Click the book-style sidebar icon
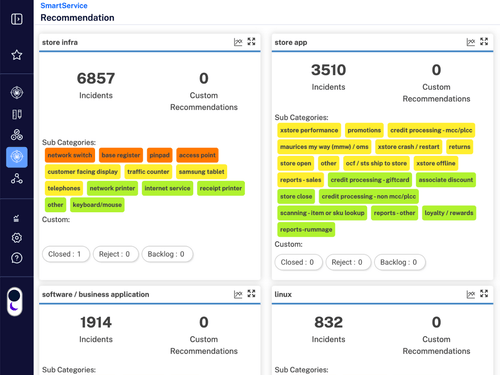 coord(17,114)
